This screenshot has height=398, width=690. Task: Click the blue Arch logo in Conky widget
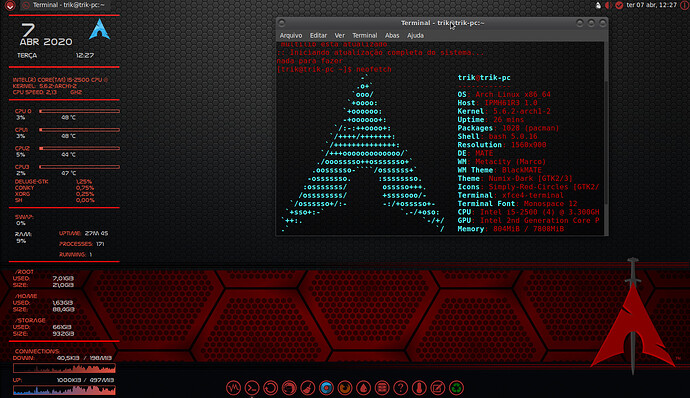[99, 29]
